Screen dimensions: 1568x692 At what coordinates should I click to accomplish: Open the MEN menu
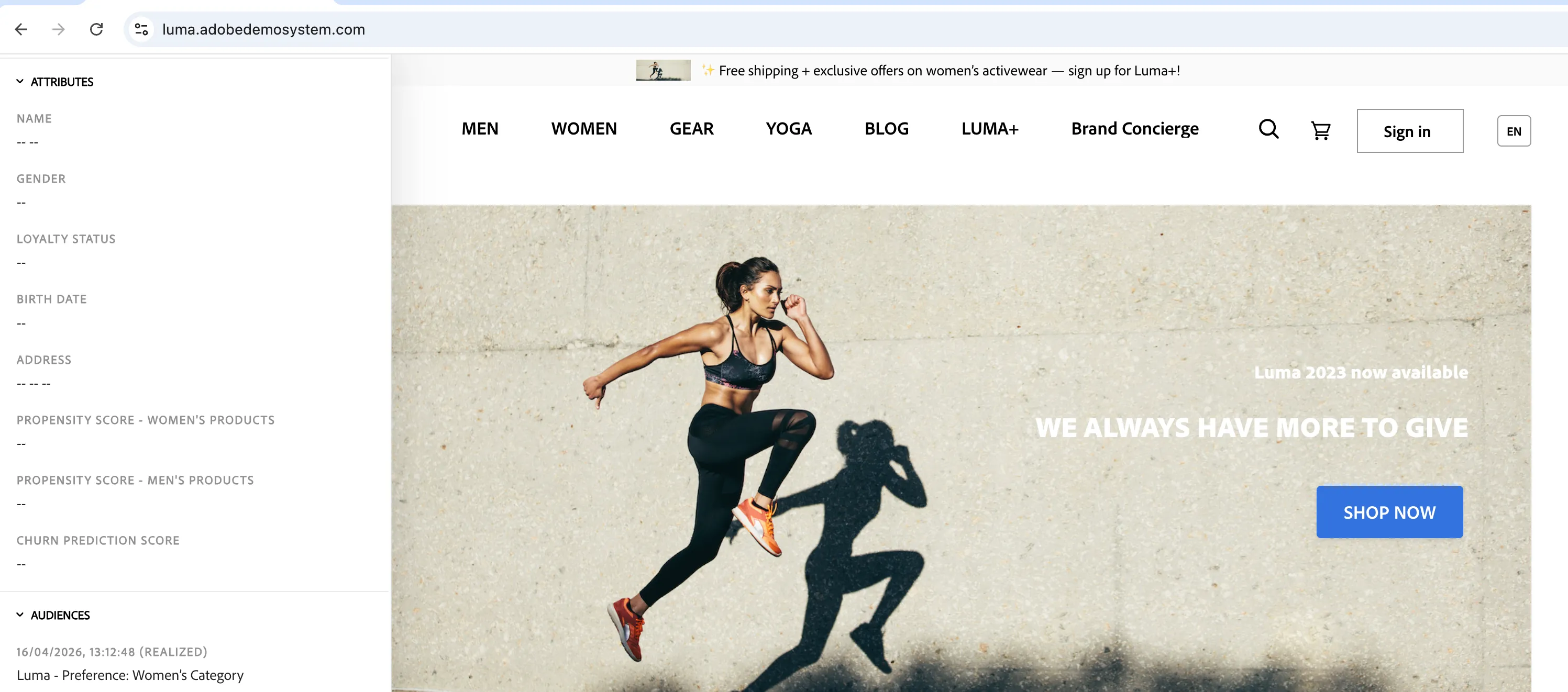click(x=480, y=128)
